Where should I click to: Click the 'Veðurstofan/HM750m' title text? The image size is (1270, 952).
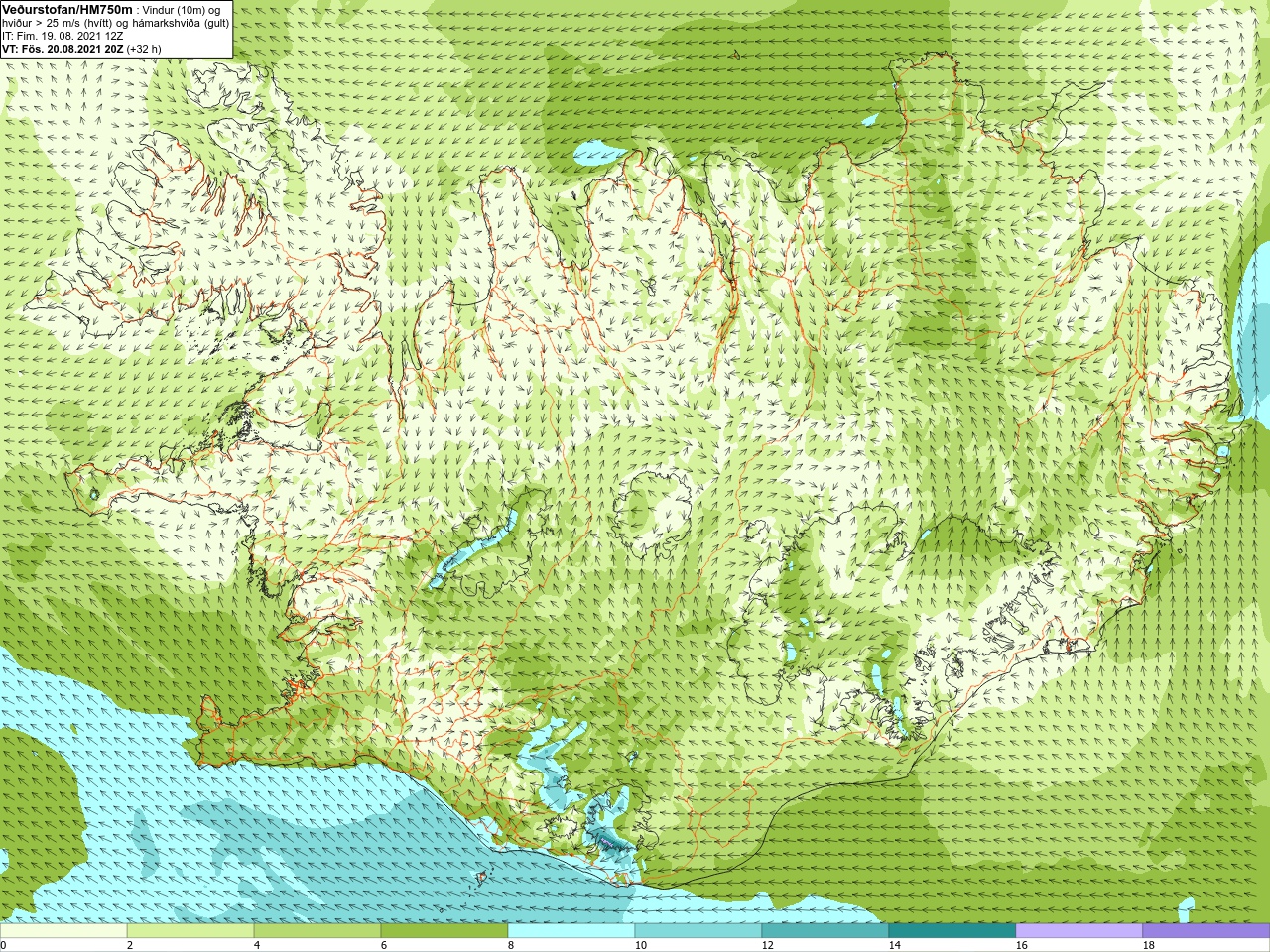coord(67,10)
